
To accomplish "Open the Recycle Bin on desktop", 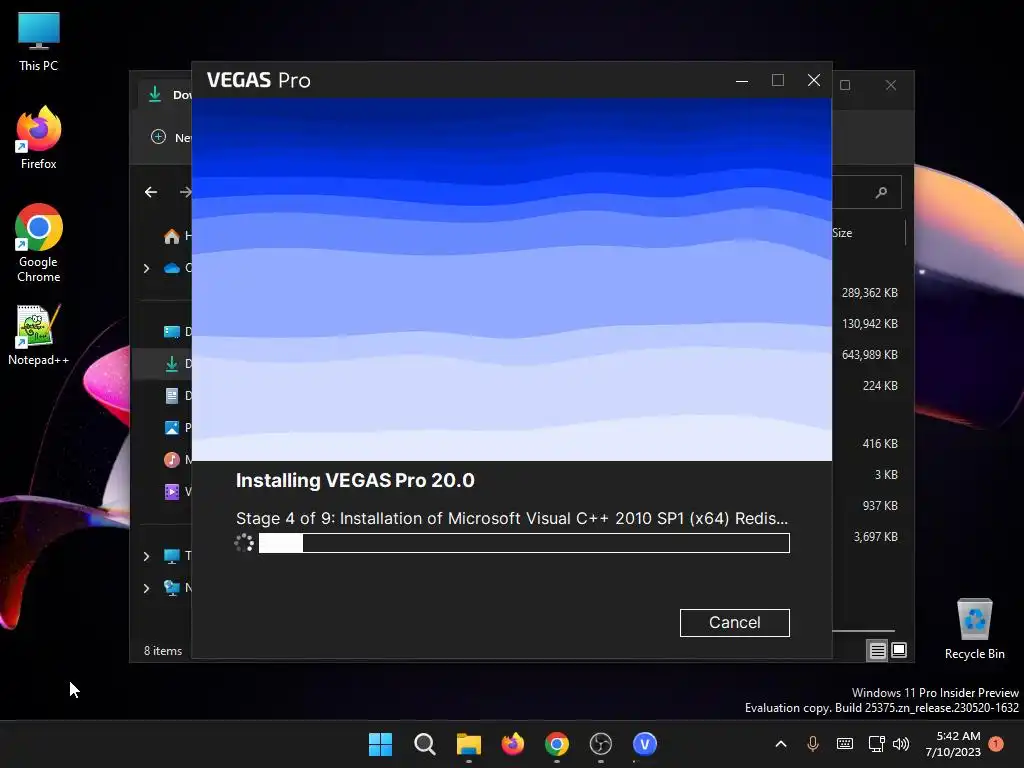I will (x=974, y=629).
